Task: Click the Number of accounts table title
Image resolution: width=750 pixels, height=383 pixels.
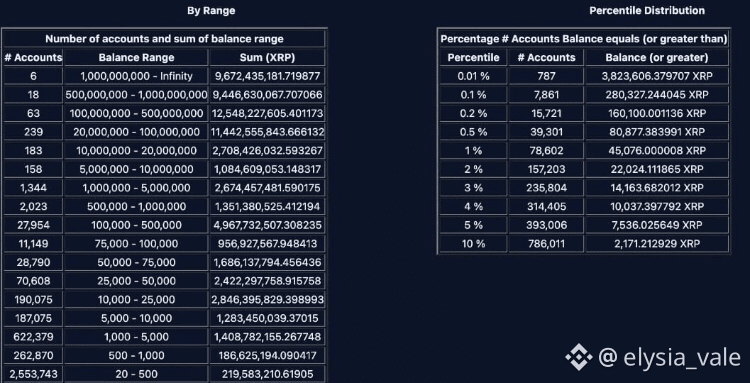Action: pos(164,39)
